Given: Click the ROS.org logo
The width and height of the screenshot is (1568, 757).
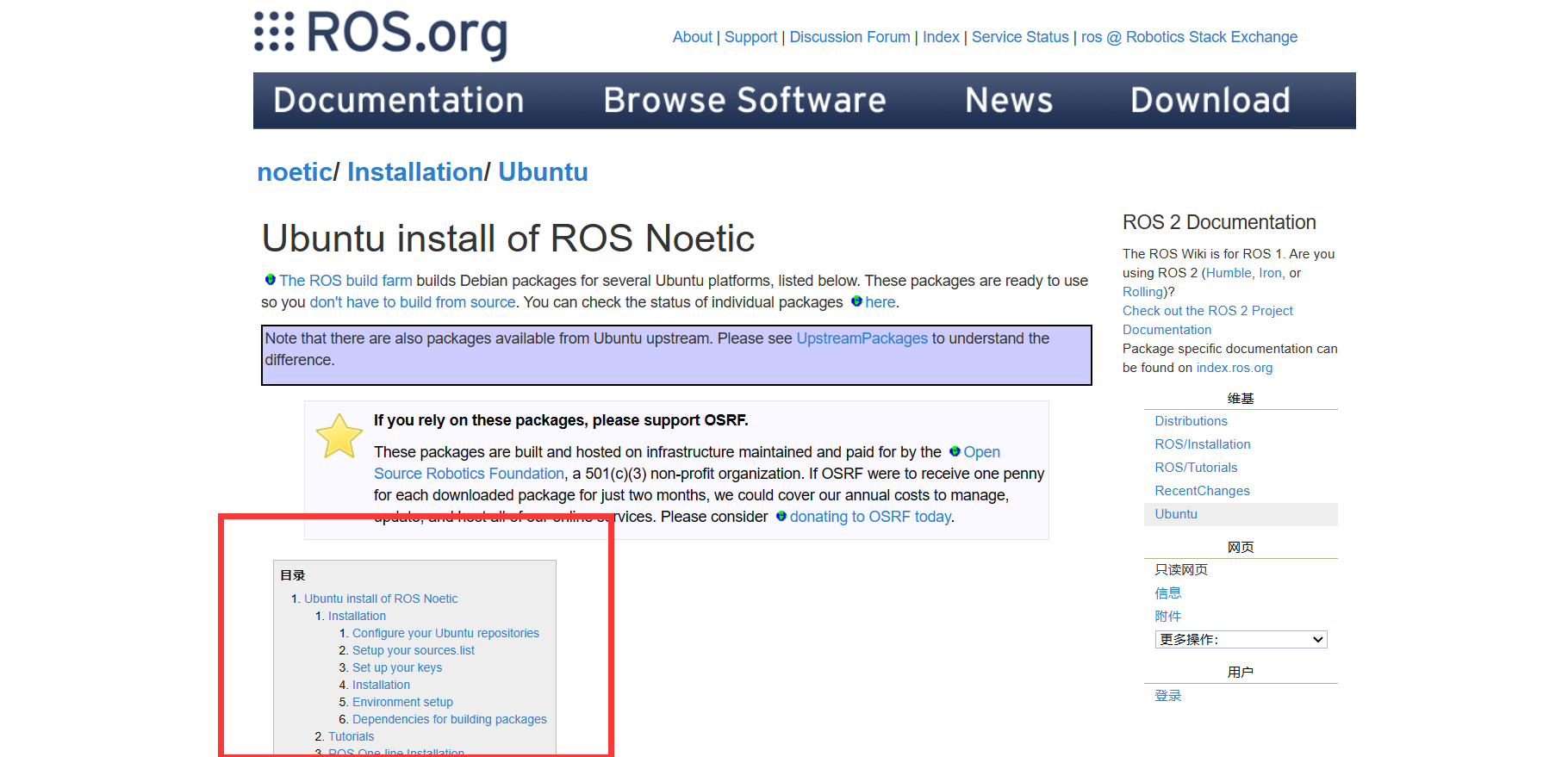Looking at the screenshot, I should 381,34.
